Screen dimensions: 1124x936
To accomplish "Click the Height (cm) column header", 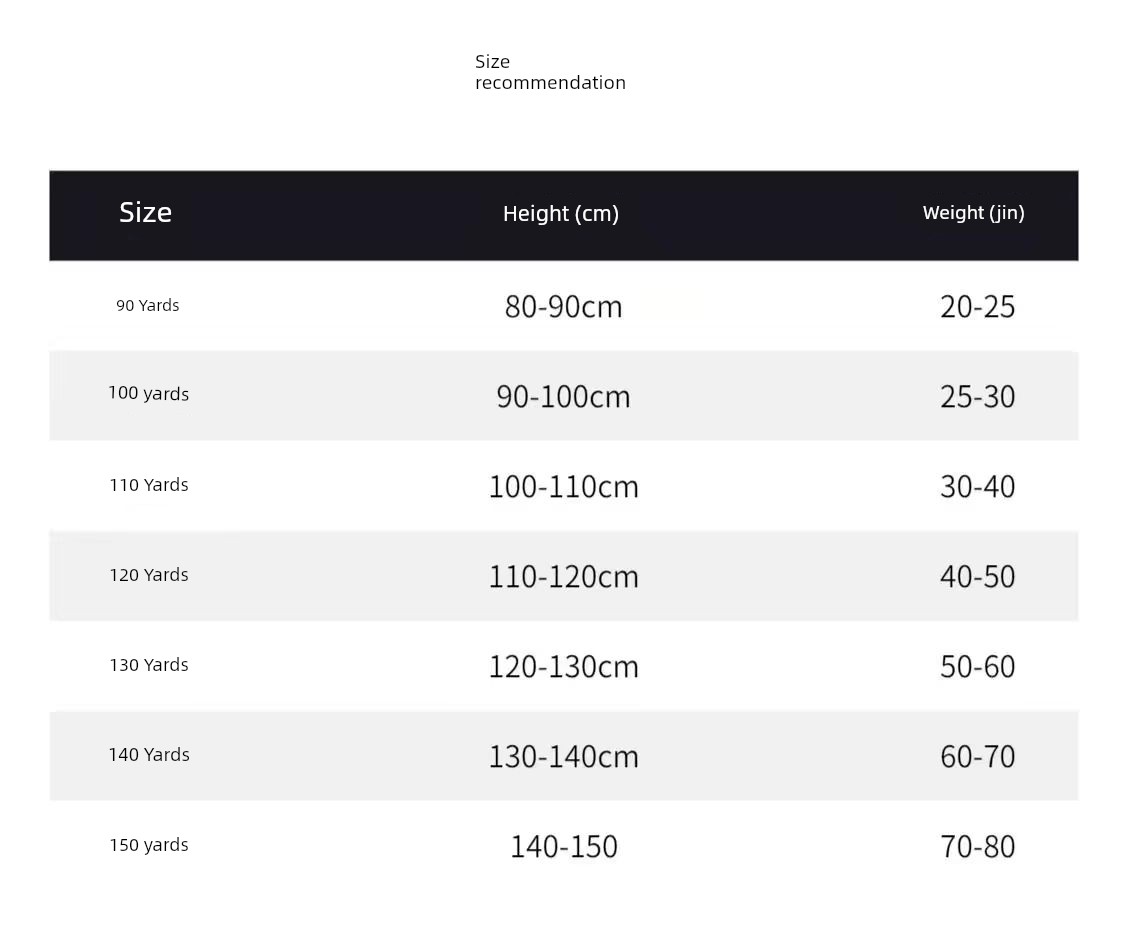I will pyautogui.click(x=561, y=214).
